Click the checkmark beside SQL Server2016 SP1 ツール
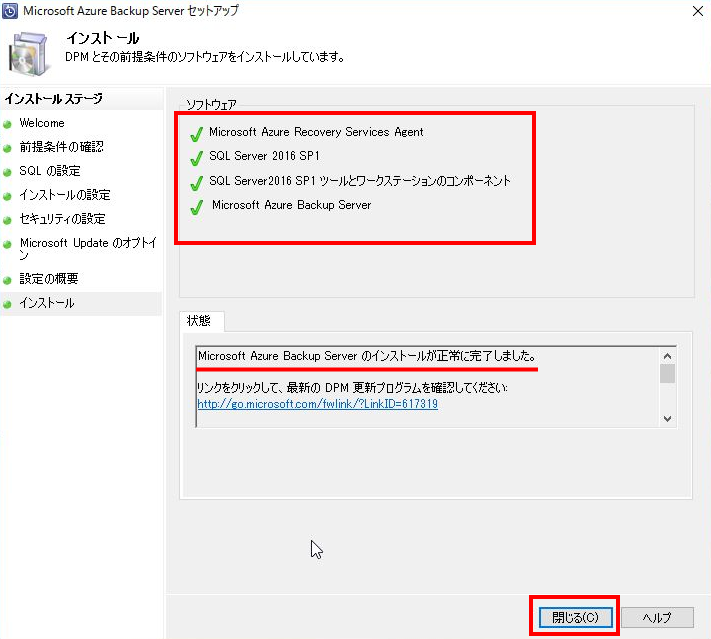This screenshot has width=711, height=639. tap(196, 183)
